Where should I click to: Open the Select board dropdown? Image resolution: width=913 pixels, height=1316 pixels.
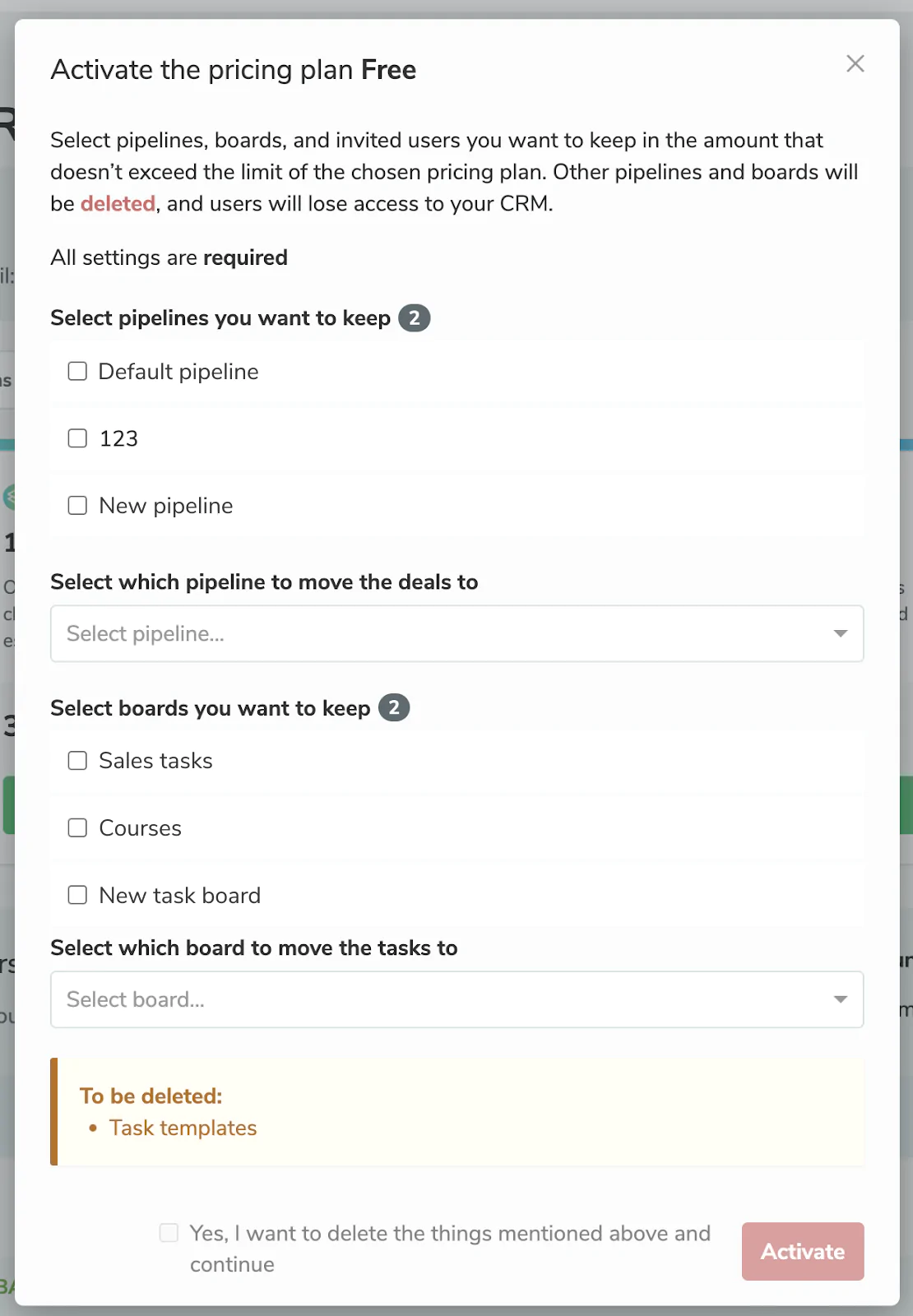[x=457, y=999]
